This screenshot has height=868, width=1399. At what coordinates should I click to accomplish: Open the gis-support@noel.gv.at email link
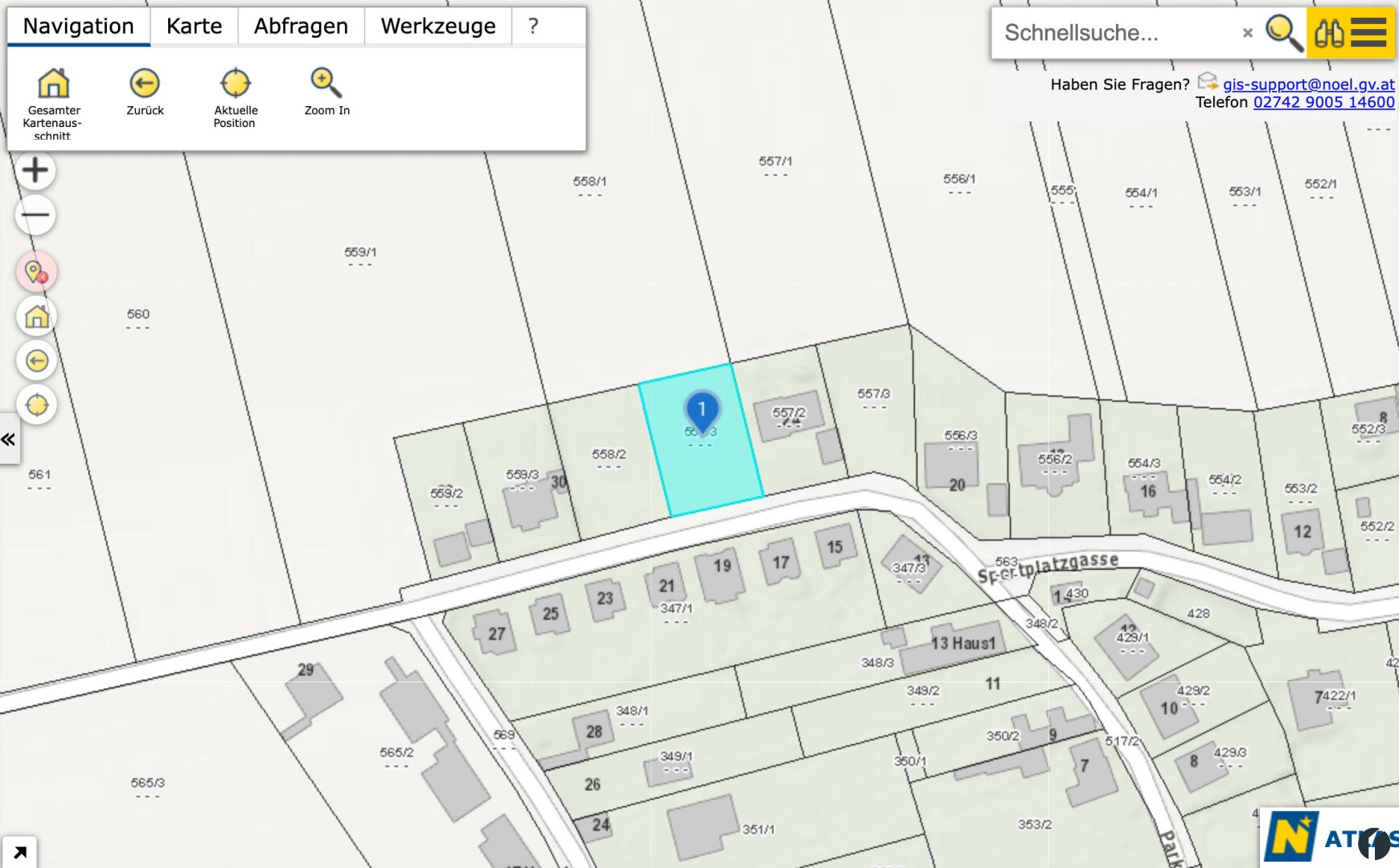click(1308, 84)
